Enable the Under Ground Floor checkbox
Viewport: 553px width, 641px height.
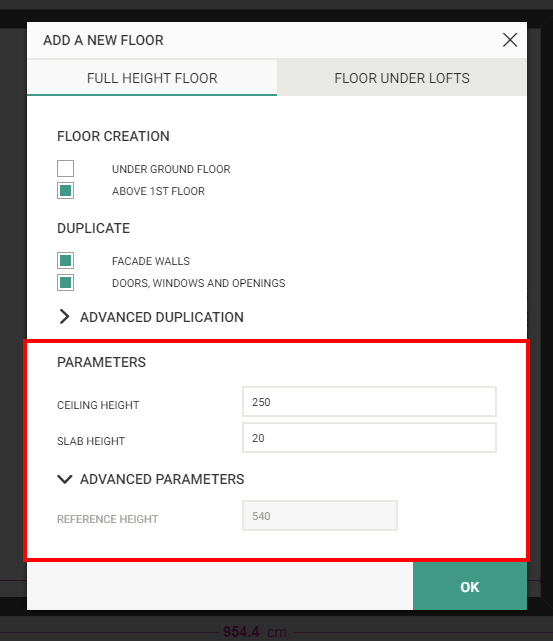(x=65, y=168)
